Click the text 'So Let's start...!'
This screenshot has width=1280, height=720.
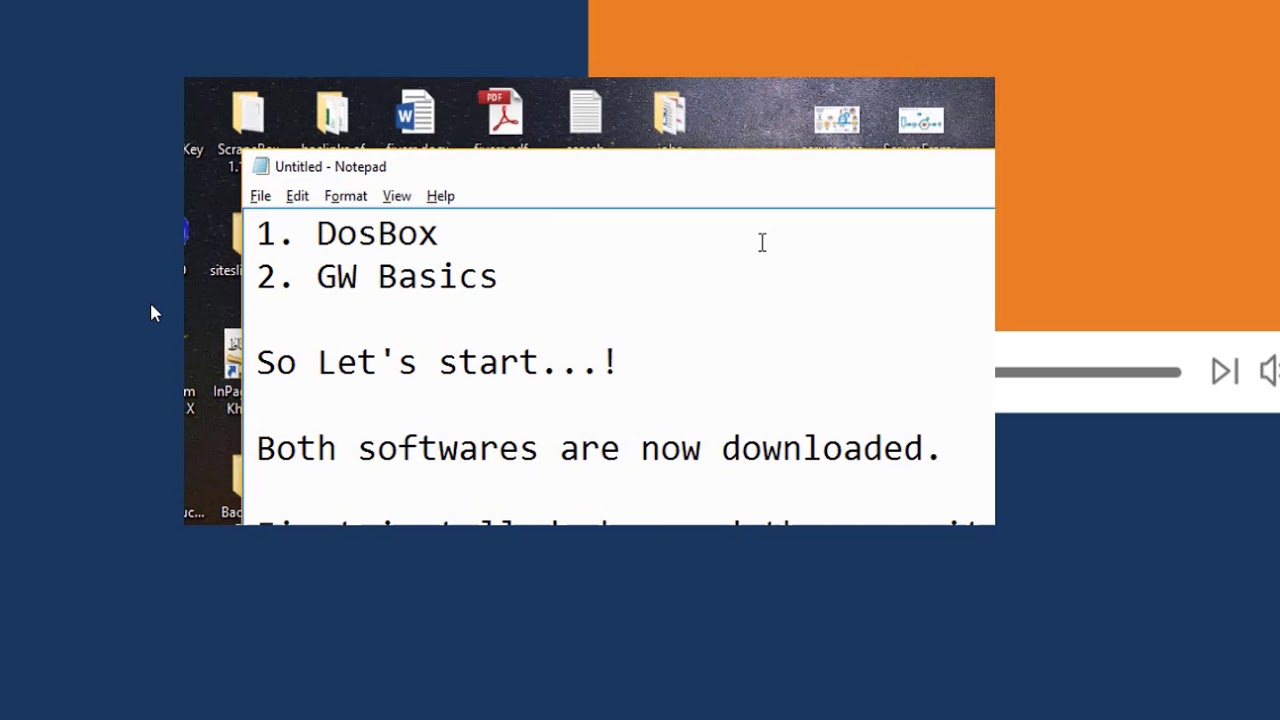tap(437, 363)
